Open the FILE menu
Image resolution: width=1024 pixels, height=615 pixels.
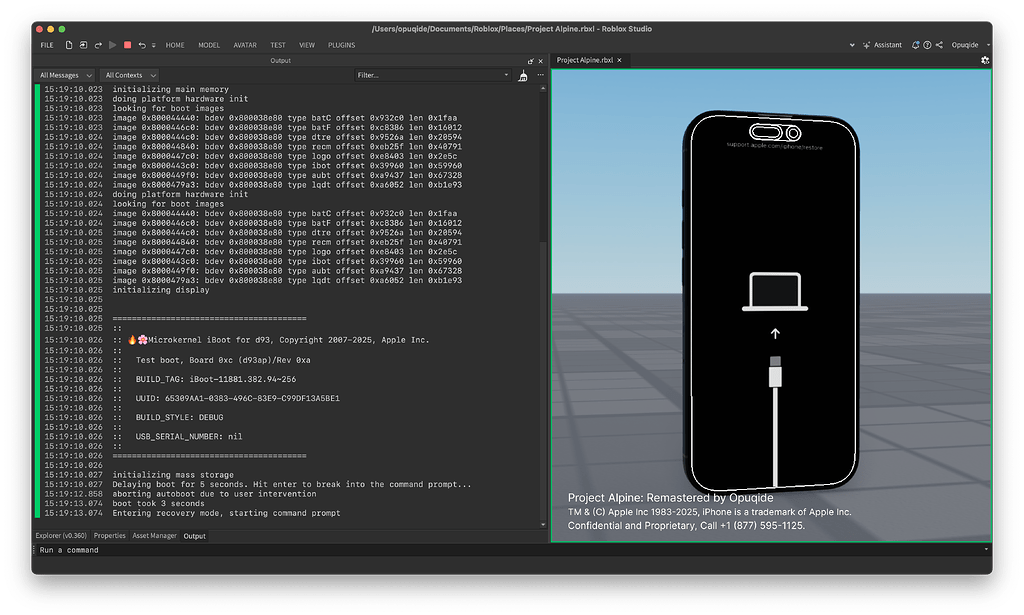pos(46,45)
